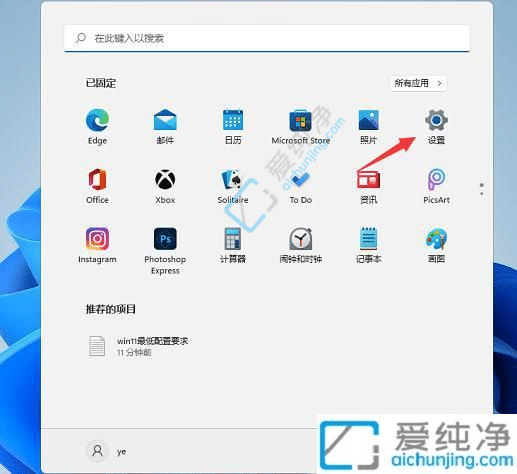The height and width of the screenshot is (474, 517).
Task: Click the 所有应用 all apps button
Action: coord(418,83)
